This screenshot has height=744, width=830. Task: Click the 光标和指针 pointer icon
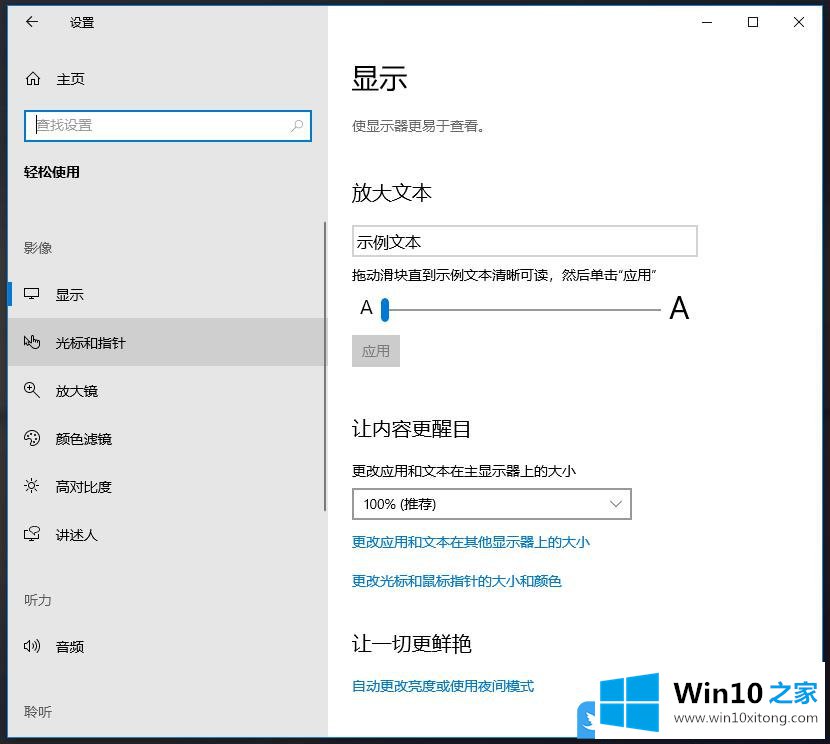click(x=32, y=343)
